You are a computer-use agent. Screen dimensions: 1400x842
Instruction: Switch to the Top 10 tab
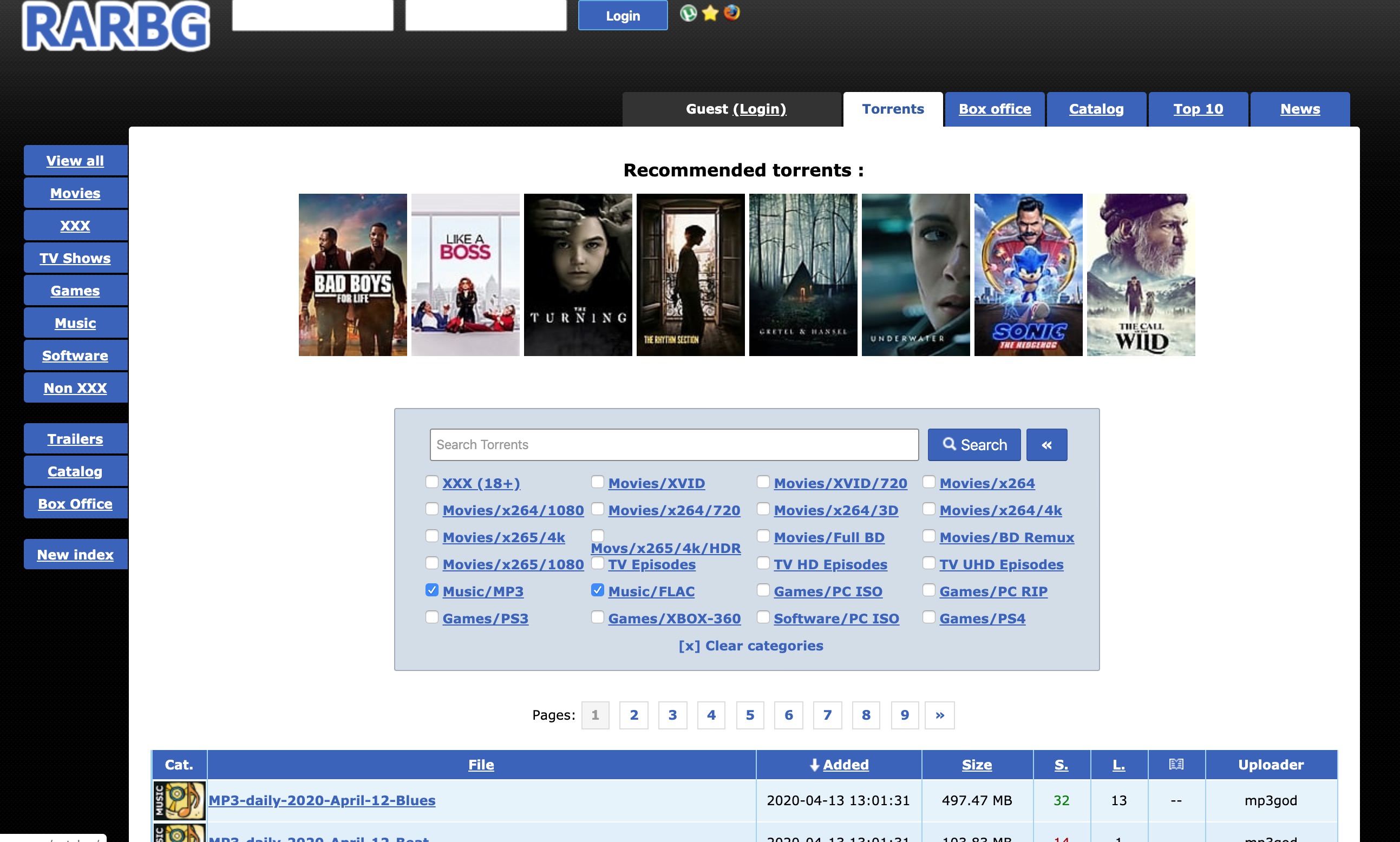coord(1198,109)
